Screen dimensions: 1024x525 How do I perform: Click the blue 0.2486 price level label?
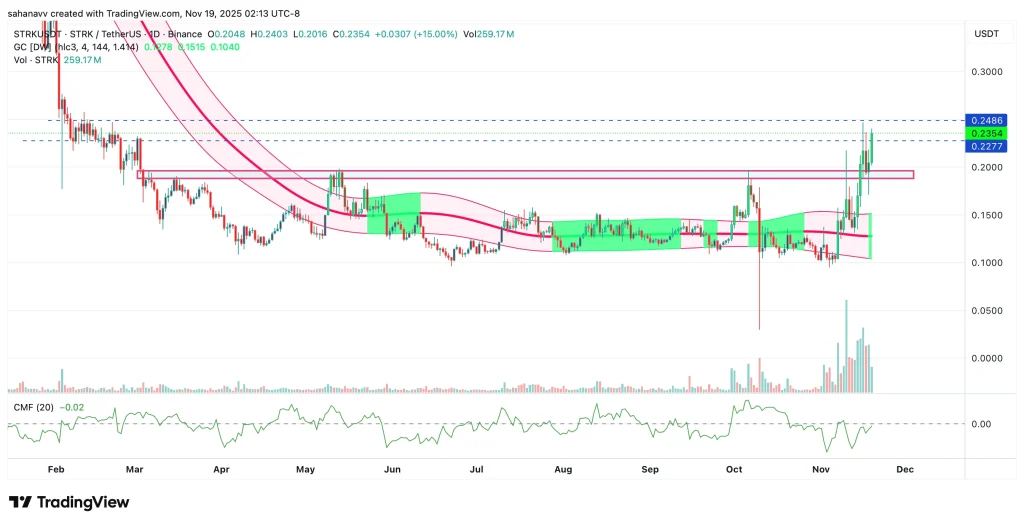click(x=985, y=120)
